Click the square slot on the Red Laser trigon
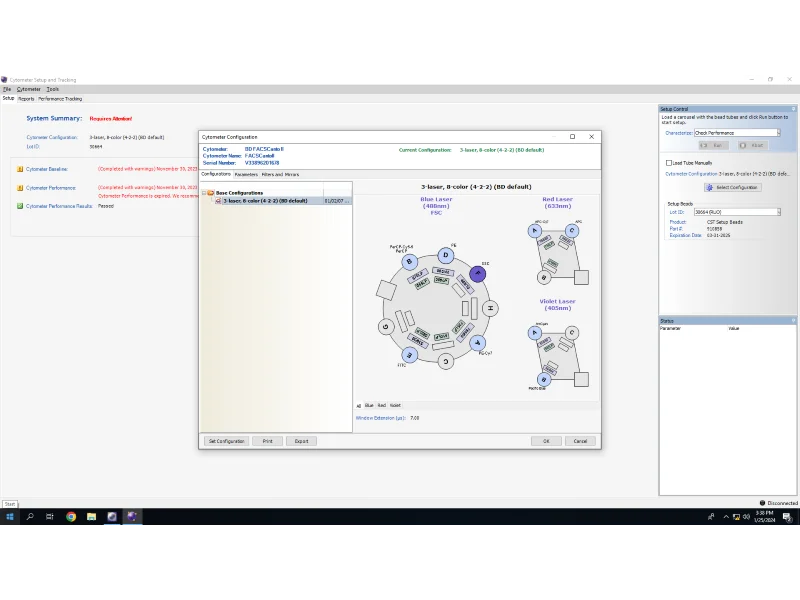The image size is (800, 600). (x=581, y=278)
